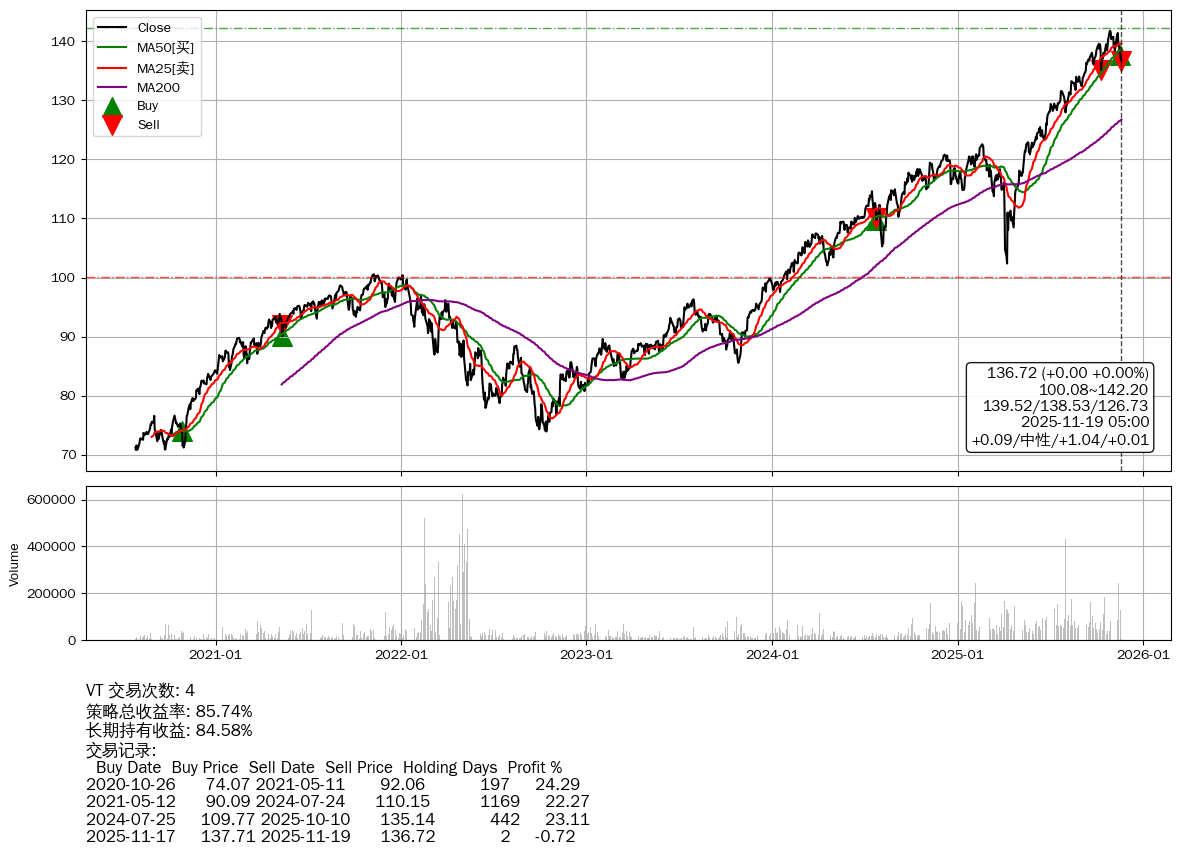Click the Profit % column header
This screenshot has height=855, width=1180.
534,768
